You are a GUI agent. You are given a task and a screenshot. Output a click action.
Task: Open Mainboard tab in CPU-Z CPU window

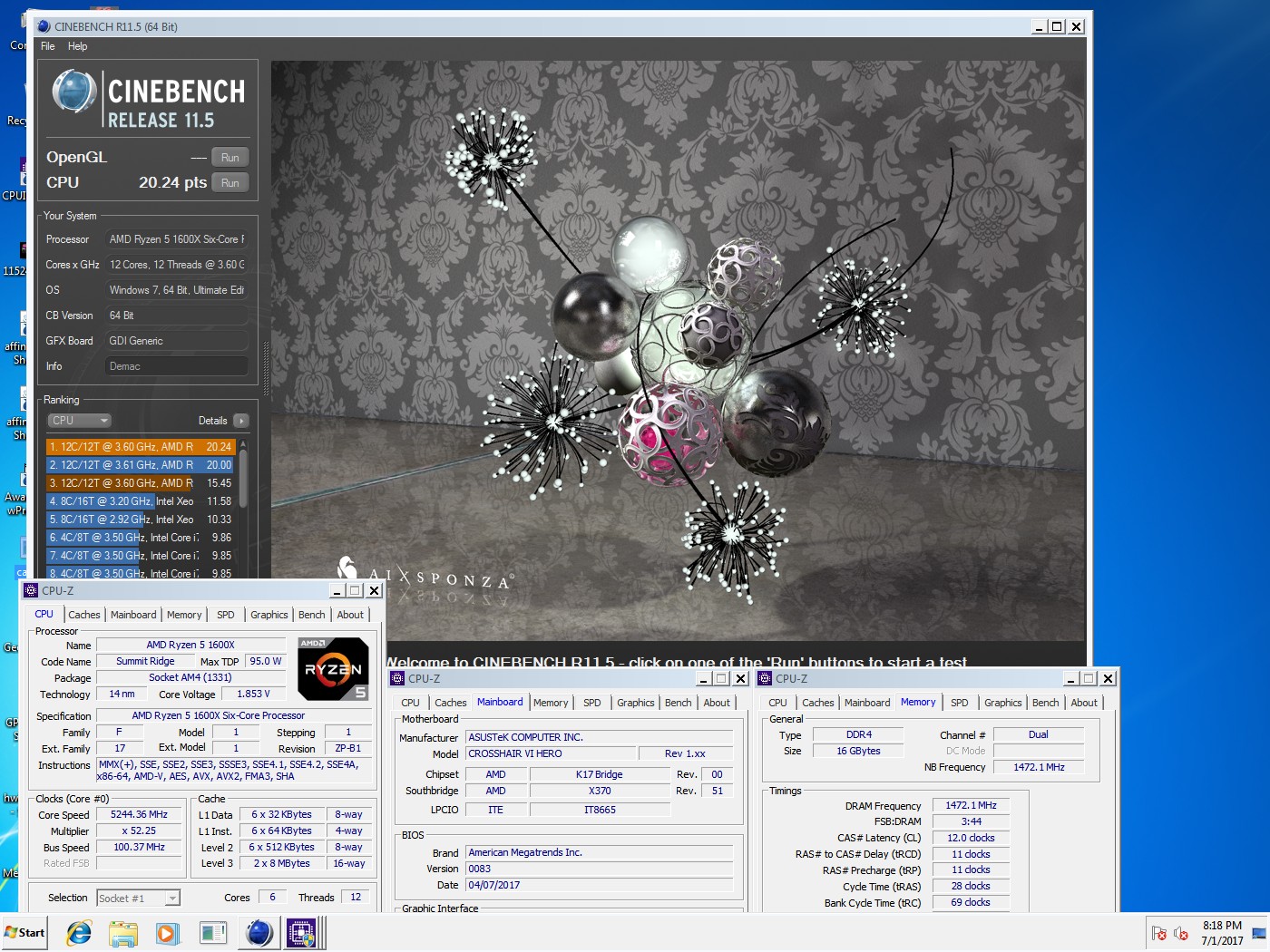tap(133, 615)
